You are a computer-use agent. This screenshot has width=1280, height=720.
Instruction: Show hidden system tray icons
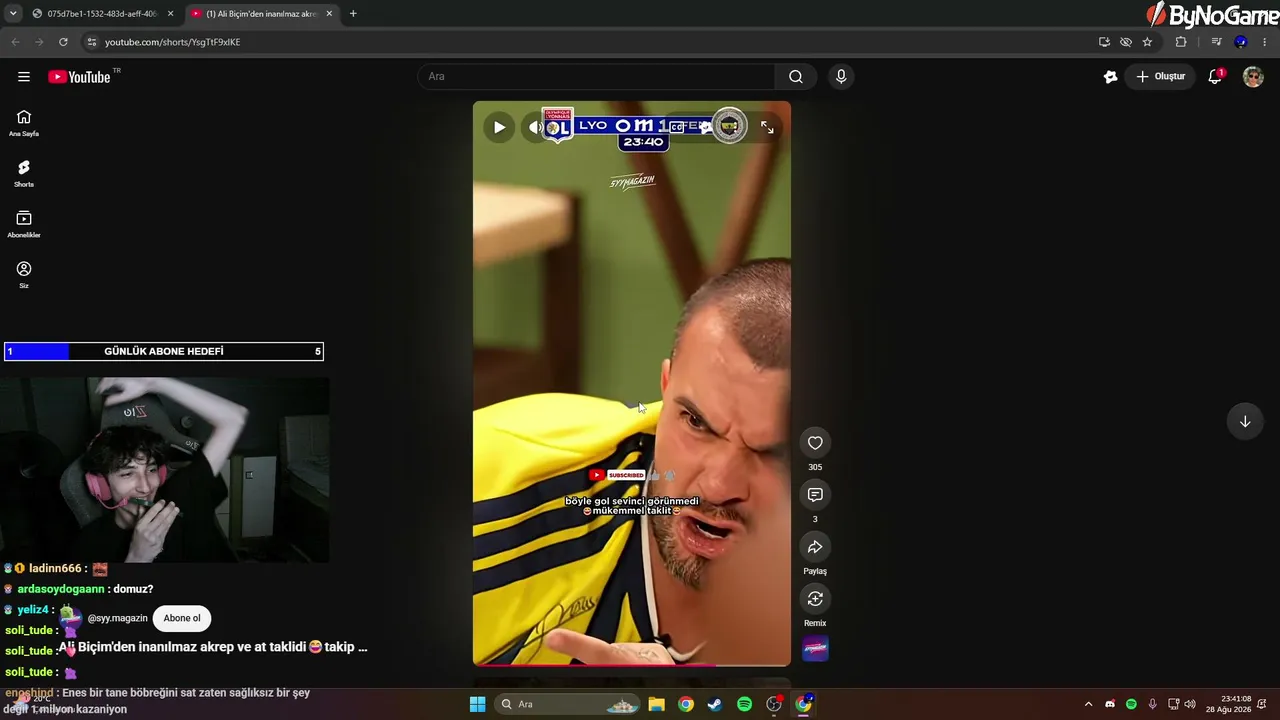(x=1088, y=704)
